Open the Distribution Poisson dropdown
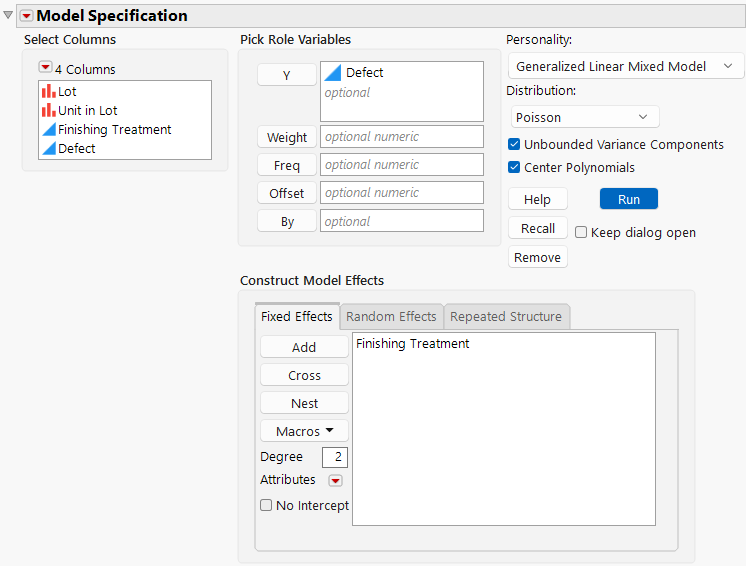The image size is (746, 566). point(584,117)
